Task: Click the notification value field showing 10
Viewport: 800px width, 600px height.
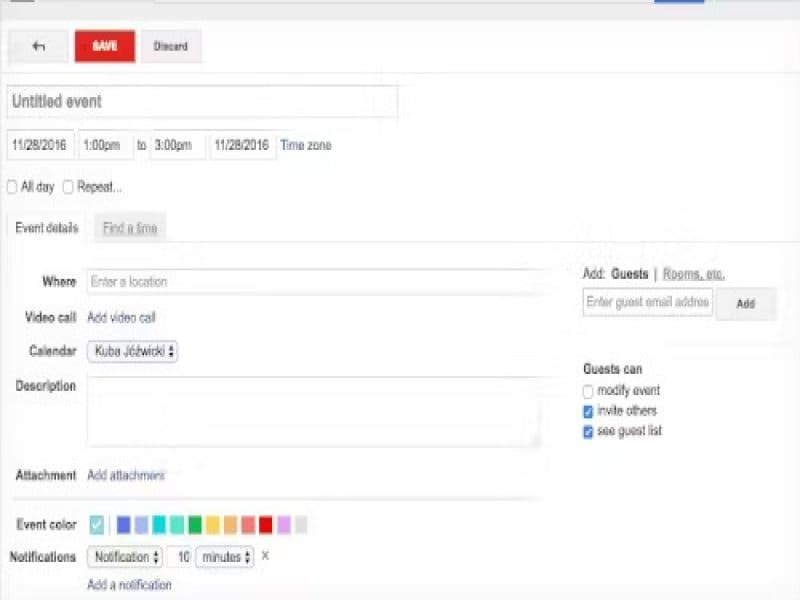Action: pos(180,557)
